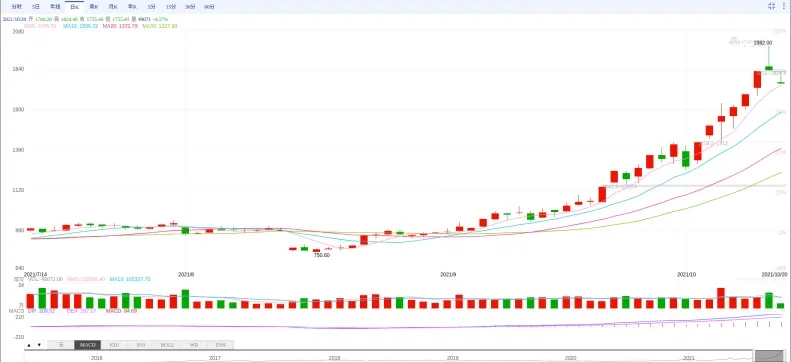Image resolution: width=791 pixels, height=362 pixels.
Task: Click the DIF value in the MACD legend
Action: (x=40, y=311)
